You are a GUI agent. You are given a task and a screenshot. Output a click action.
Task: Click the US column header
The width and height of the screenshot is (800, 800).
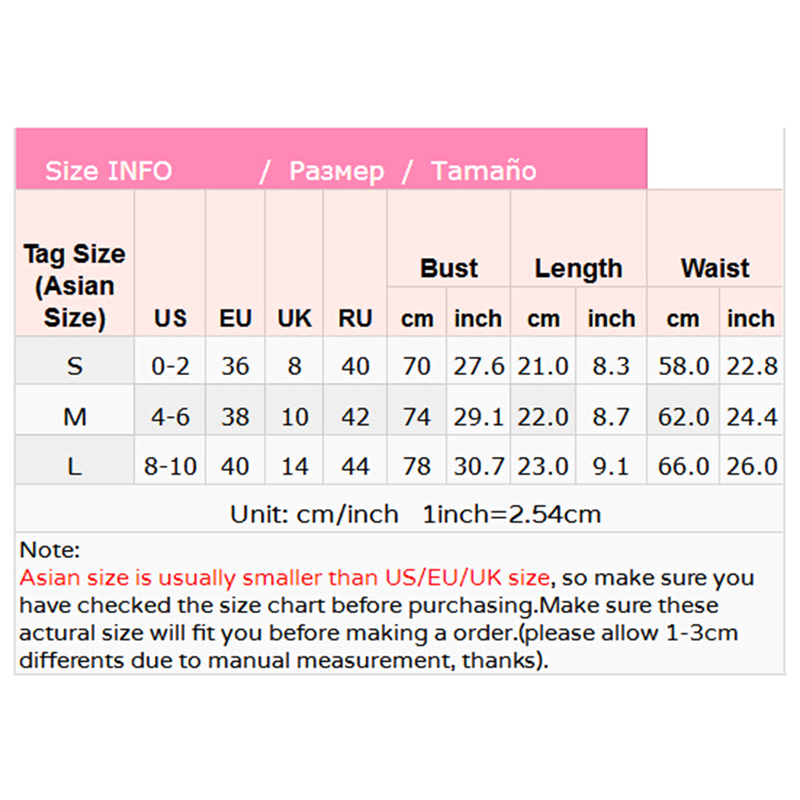170,319
